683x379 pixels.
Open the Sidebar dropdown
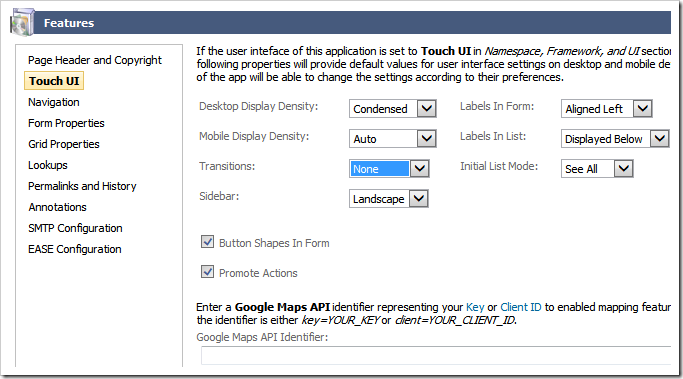389,199
